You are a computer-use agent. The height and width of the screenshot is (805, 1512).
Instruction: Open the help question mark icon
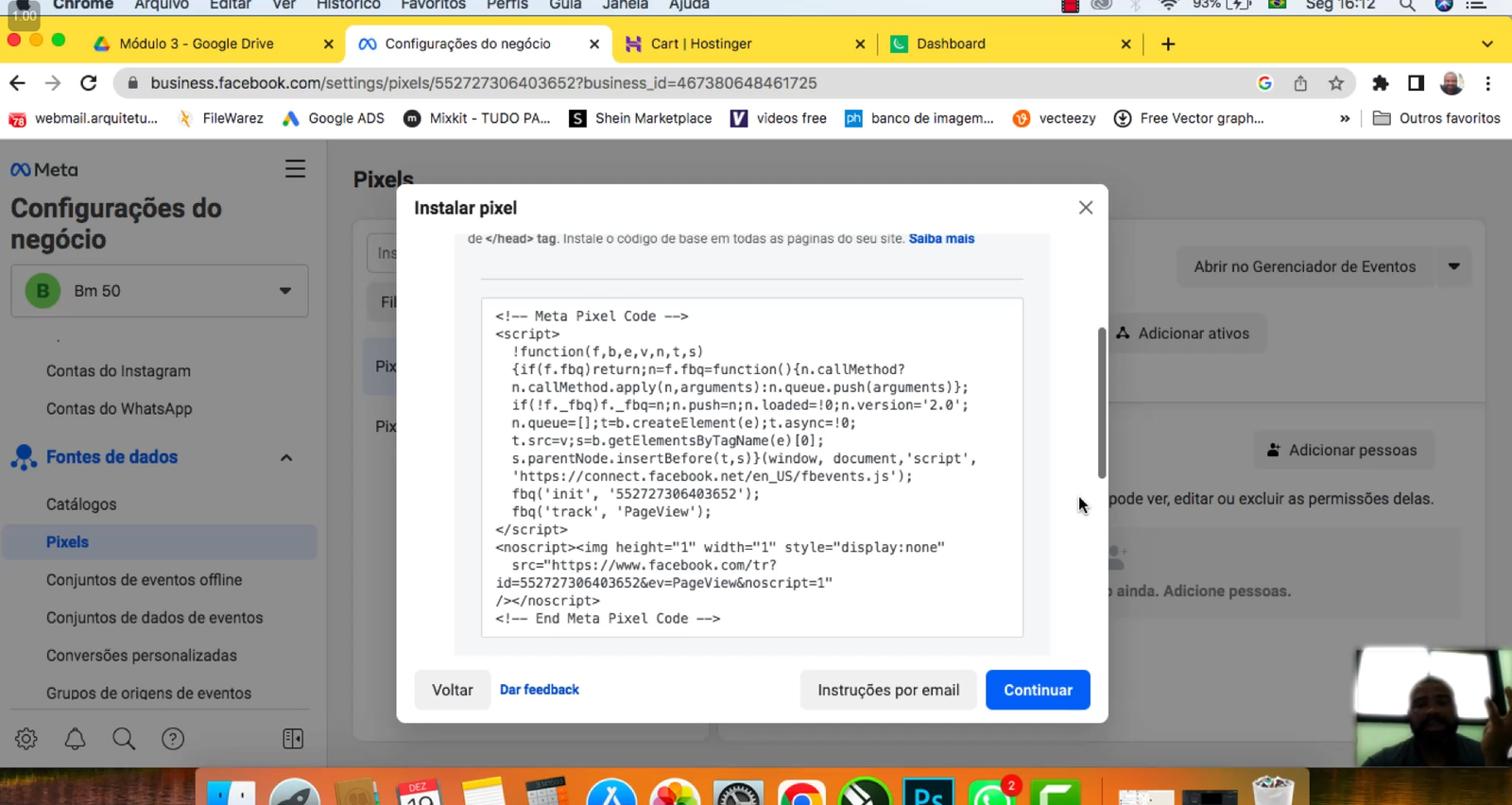pos(173,739)
